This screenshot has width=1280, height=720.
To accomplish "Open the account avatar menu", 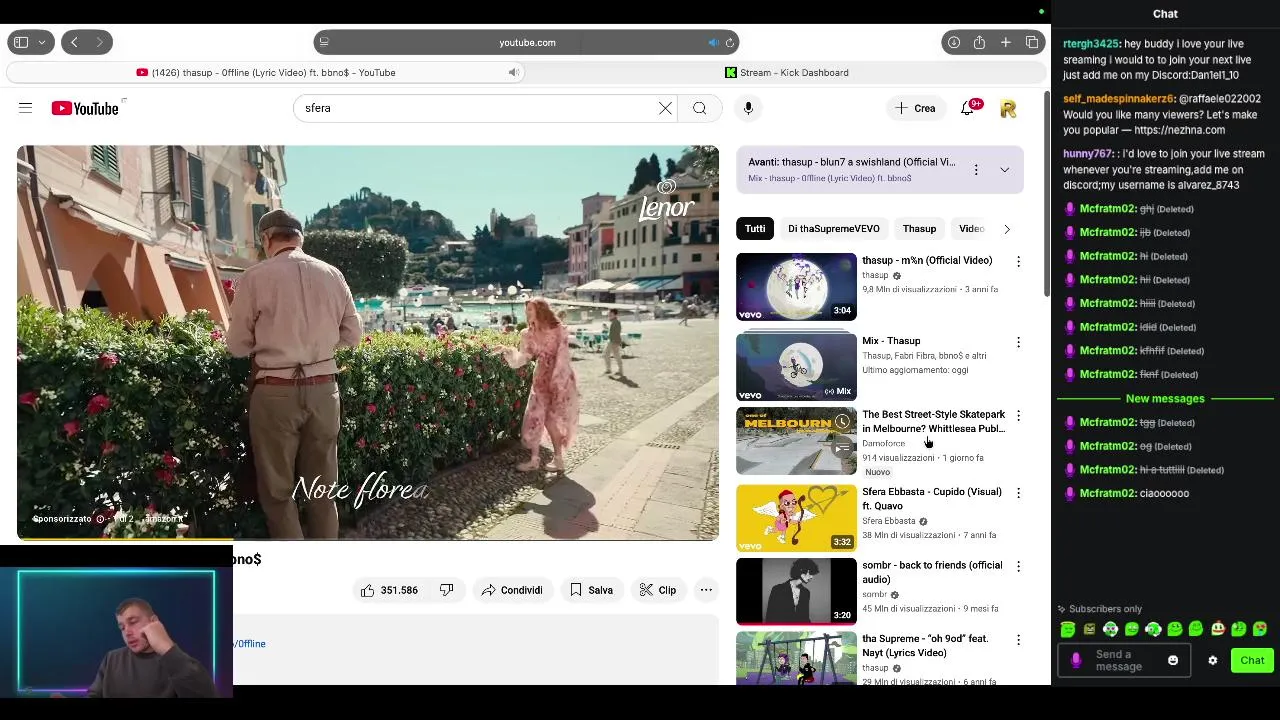I will pyautogui.click(x=1008, y=108).
